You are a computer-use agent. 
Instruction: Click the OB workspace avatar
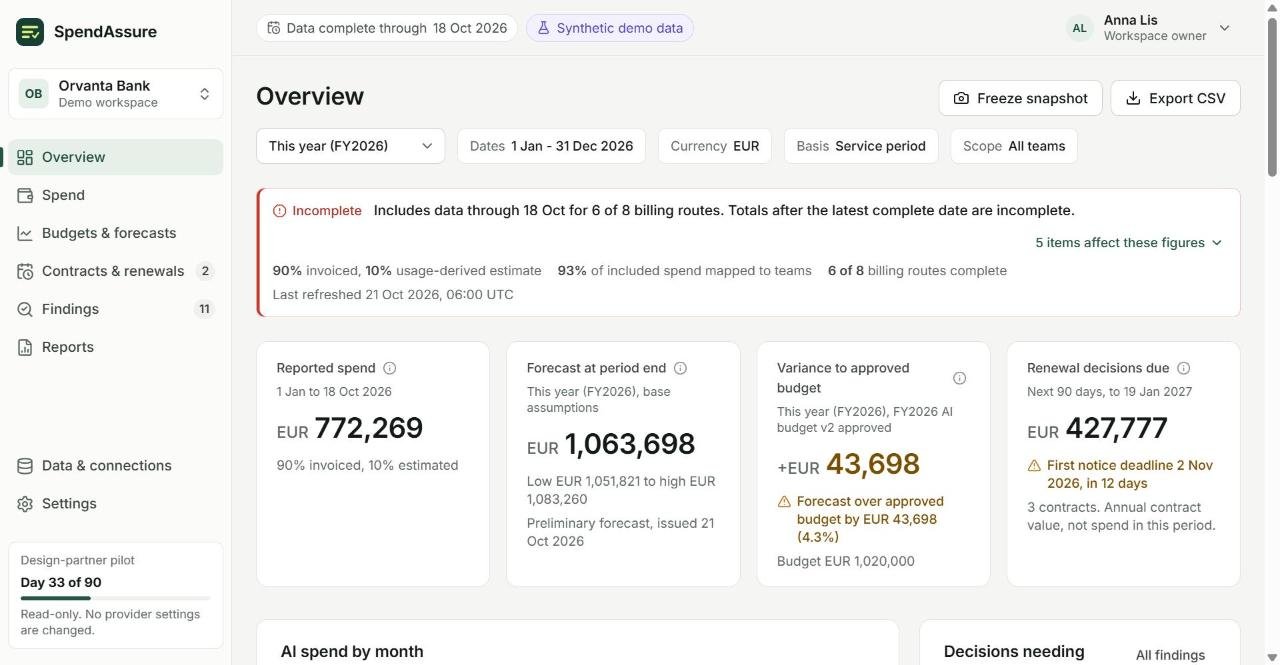pos(33,94)
